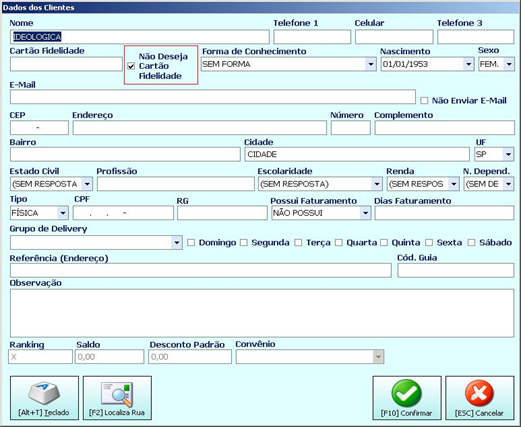The width and height of the screenshot is (521, 427).
Task: Click the keyboard icon for Teclado
Action: (44, 393)
